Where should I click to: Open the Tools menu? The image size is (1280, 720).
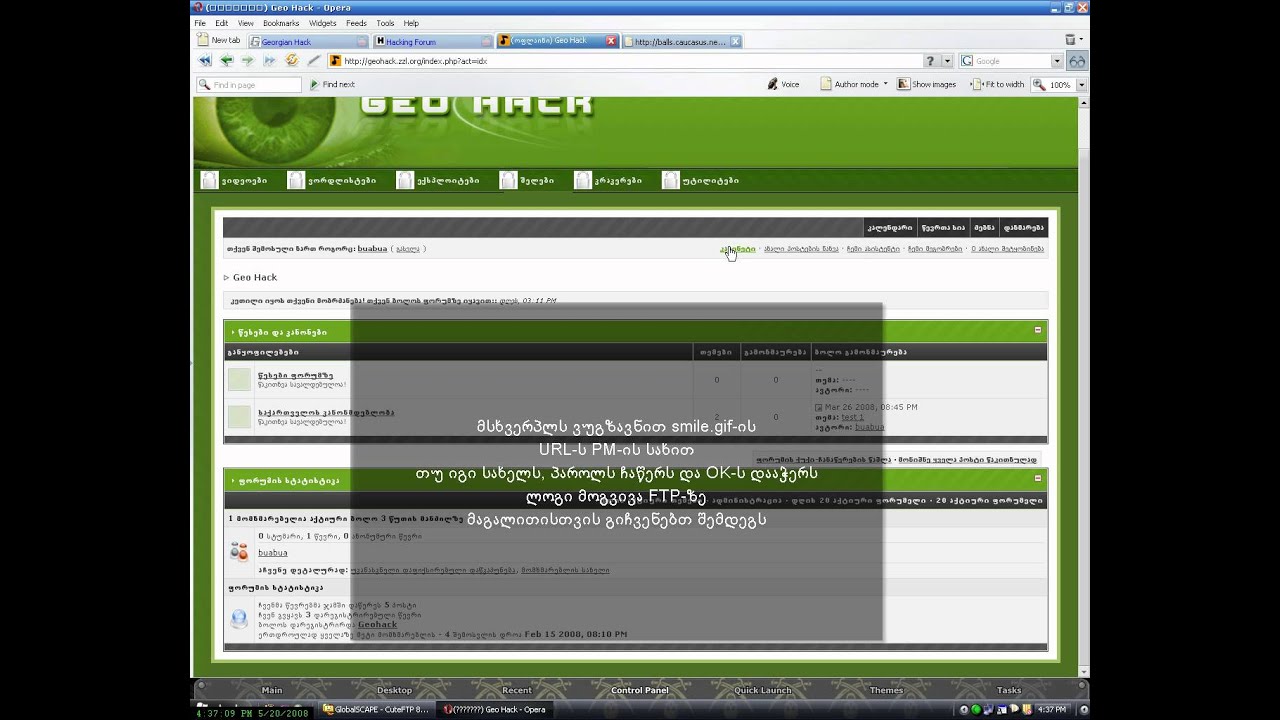pyautogui.click(x=385, y=23)
